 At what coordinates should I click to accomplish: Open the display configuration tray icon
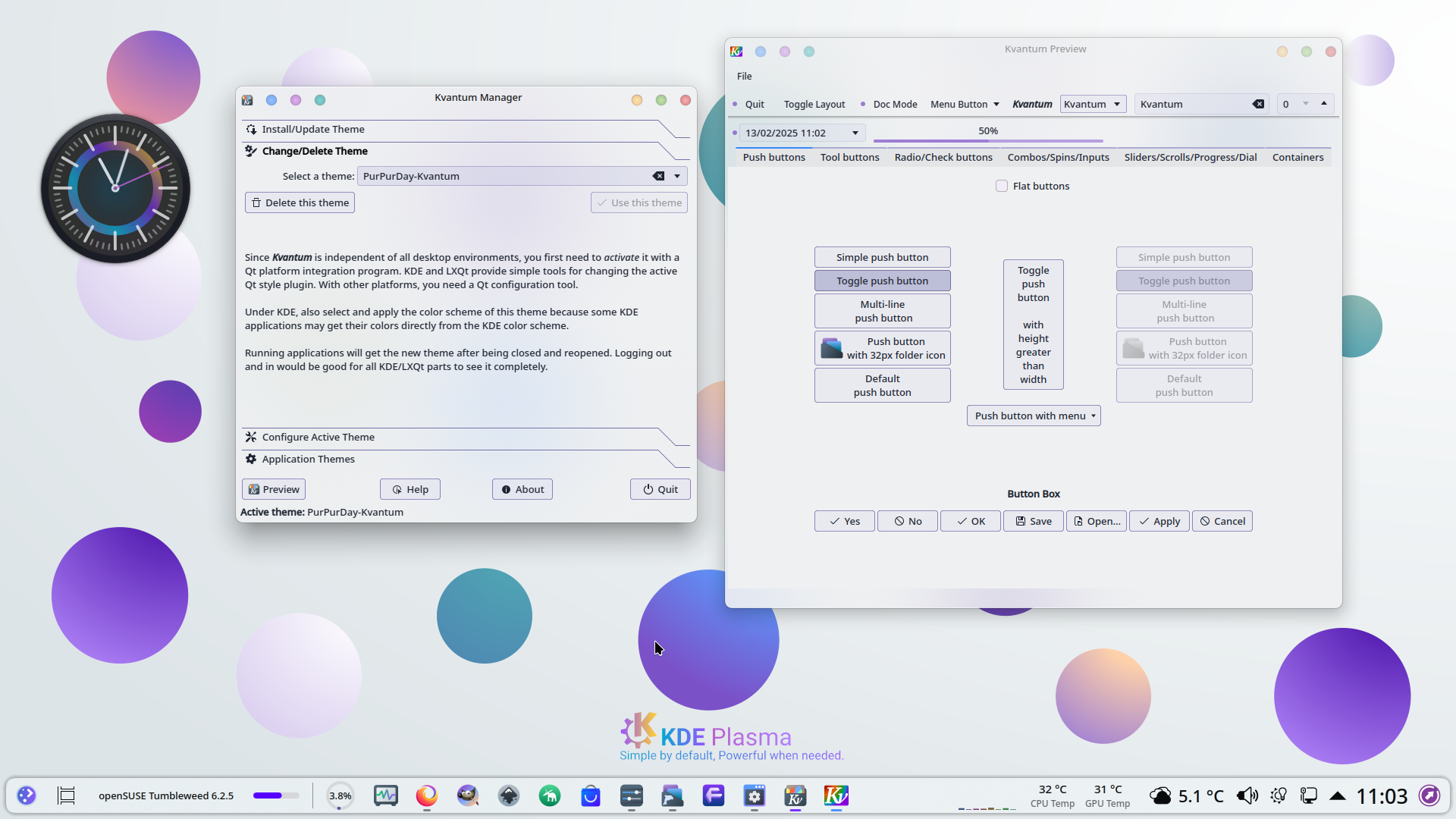[1308, 795]
